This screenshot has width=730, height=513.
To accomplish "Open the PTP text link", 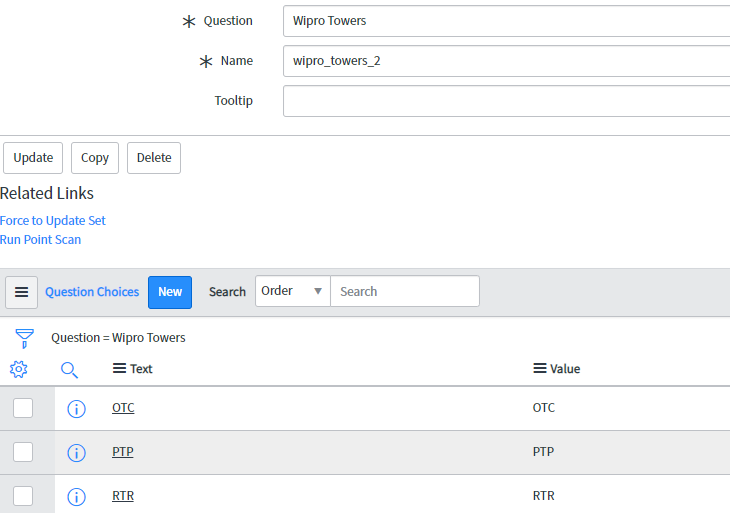I will click(x=122, y=452).
